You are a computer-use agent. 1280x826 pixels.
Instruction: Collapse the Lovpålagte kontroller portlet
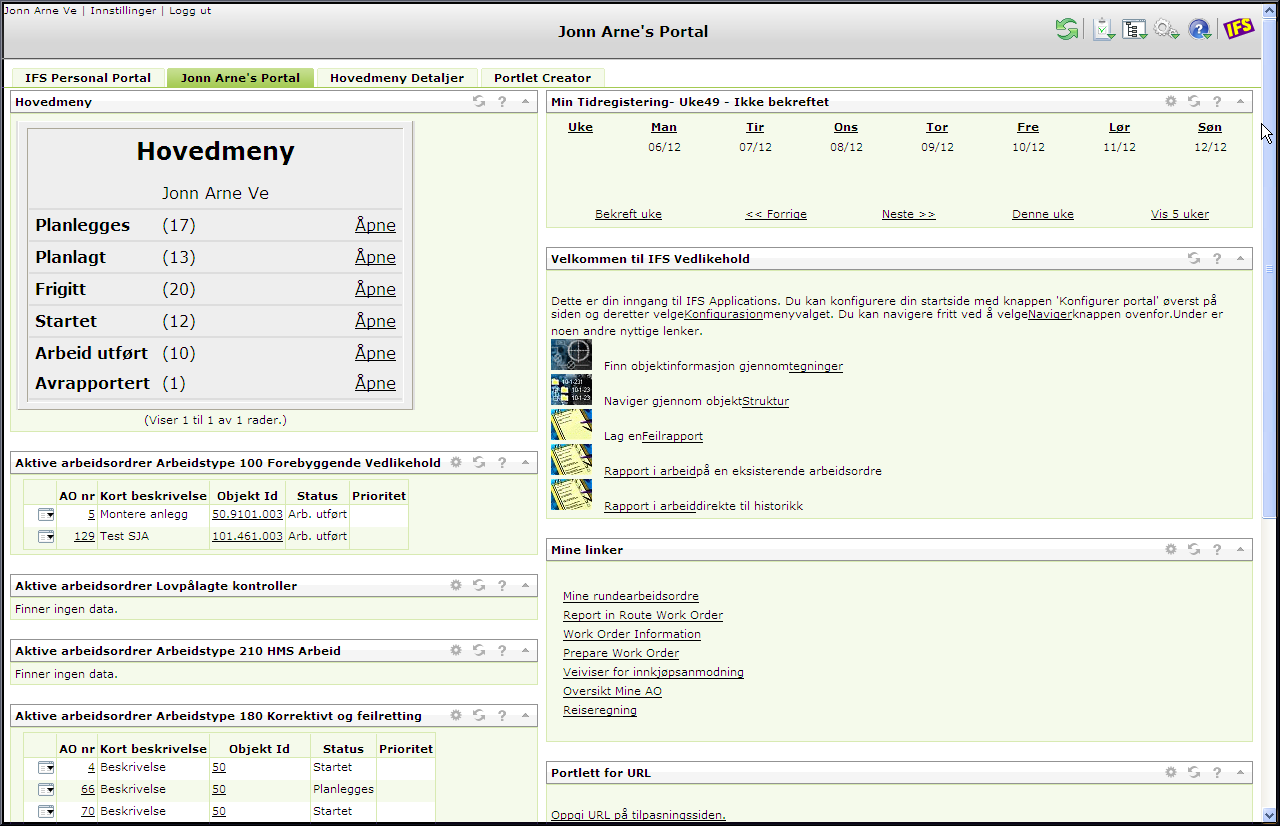click(x=525, y=585)
